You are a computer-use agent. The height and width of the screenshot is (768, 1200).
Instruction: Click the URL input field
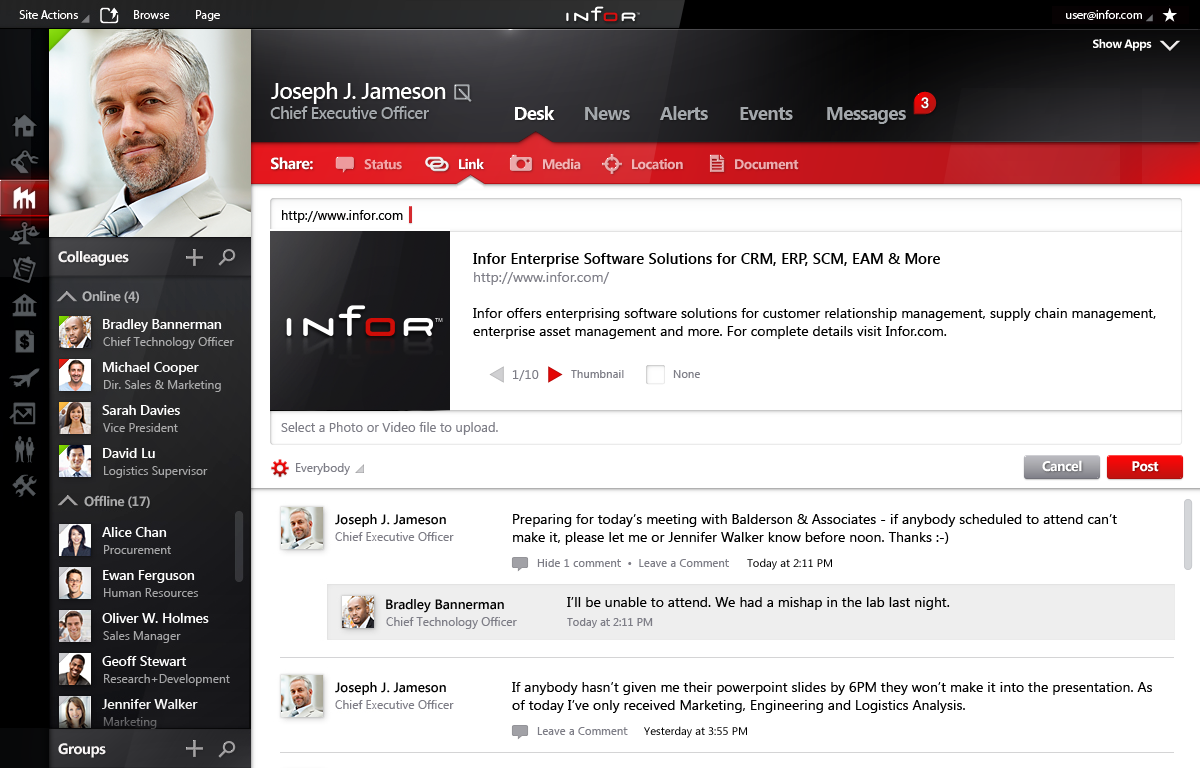pos(726,215)
